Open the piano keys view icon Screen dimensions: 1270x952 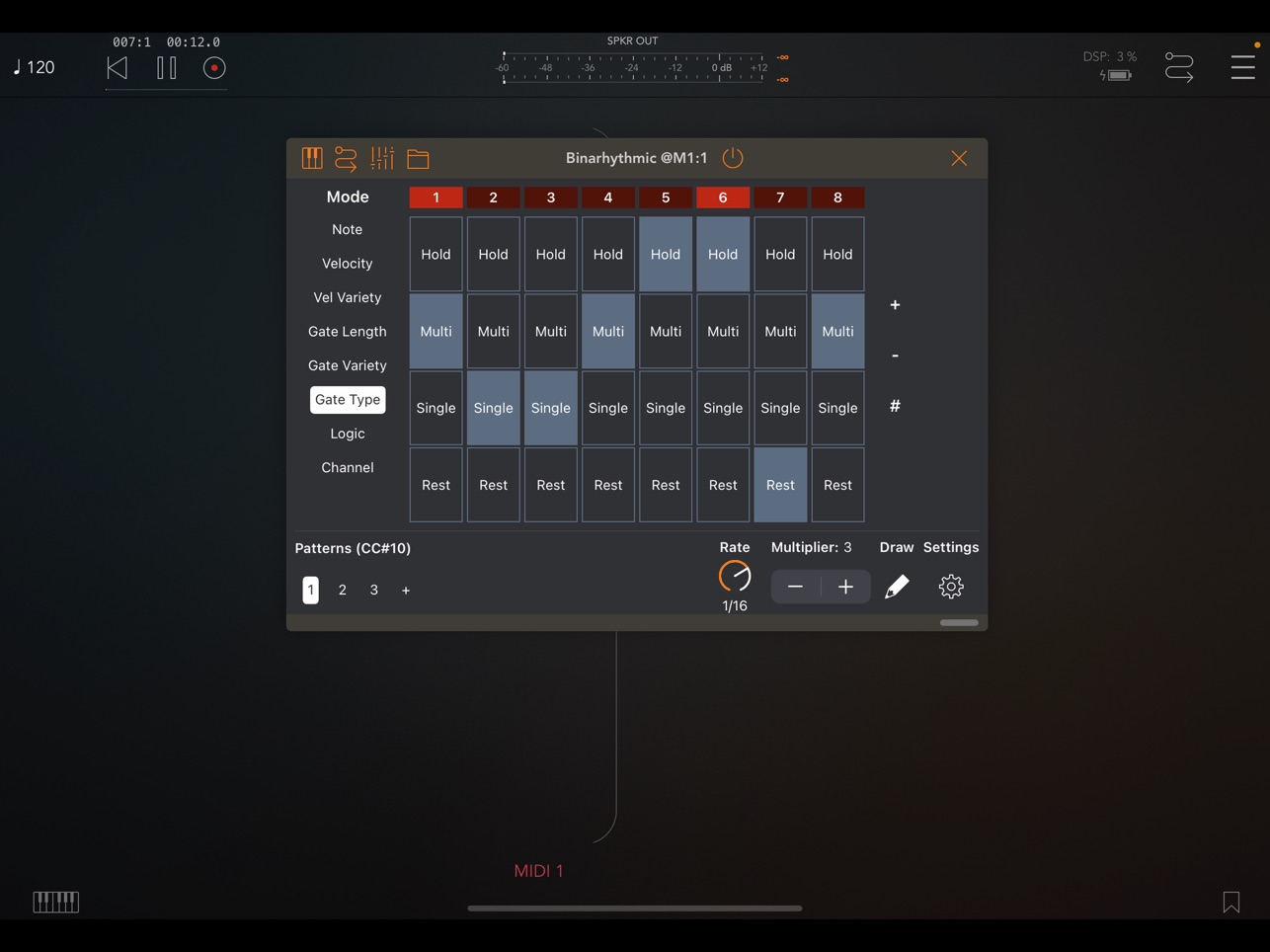(312, 158)
